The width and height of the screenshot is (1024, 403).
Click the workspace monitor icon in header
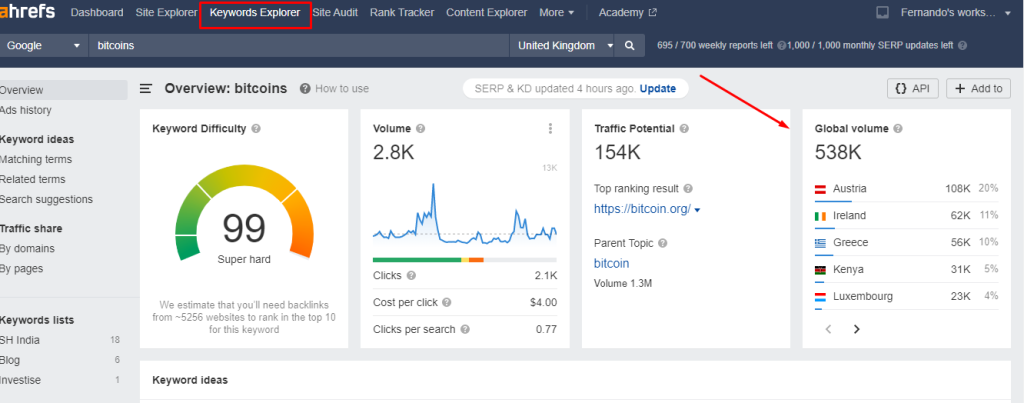(882, 13)
